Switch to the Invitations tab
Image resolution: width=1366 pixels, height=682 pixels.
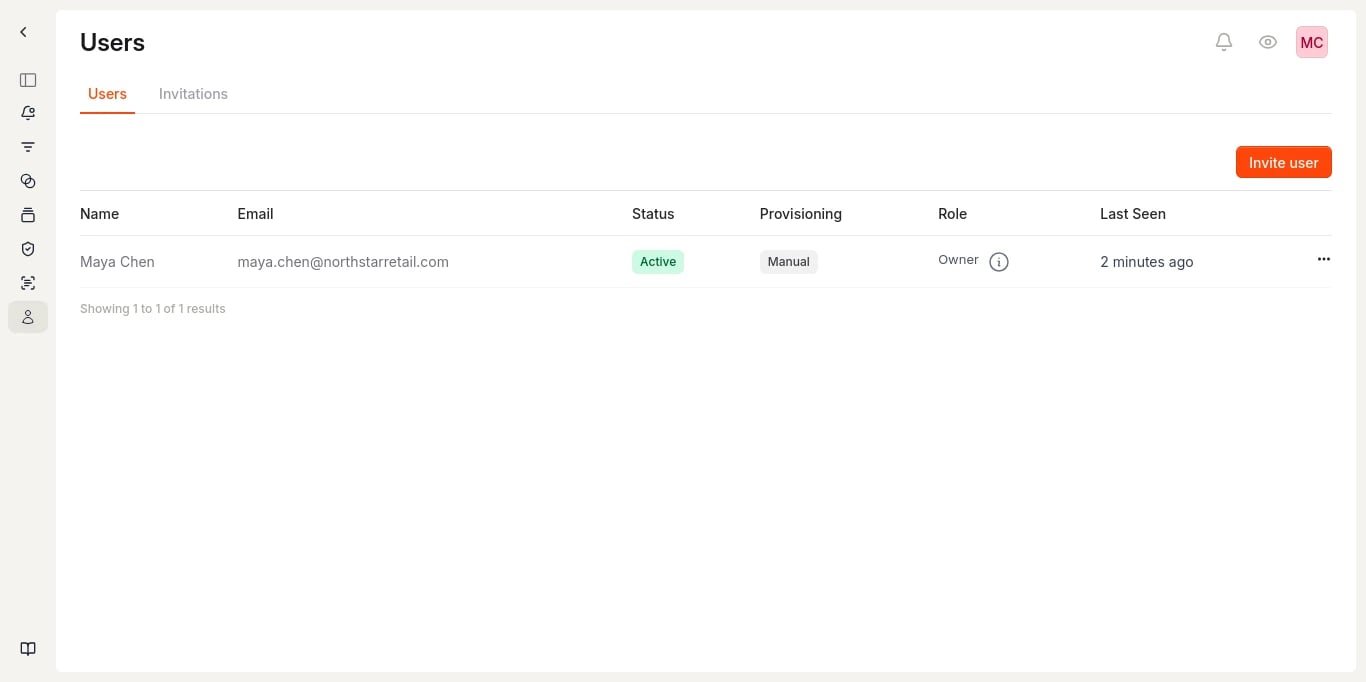point(193,94)
